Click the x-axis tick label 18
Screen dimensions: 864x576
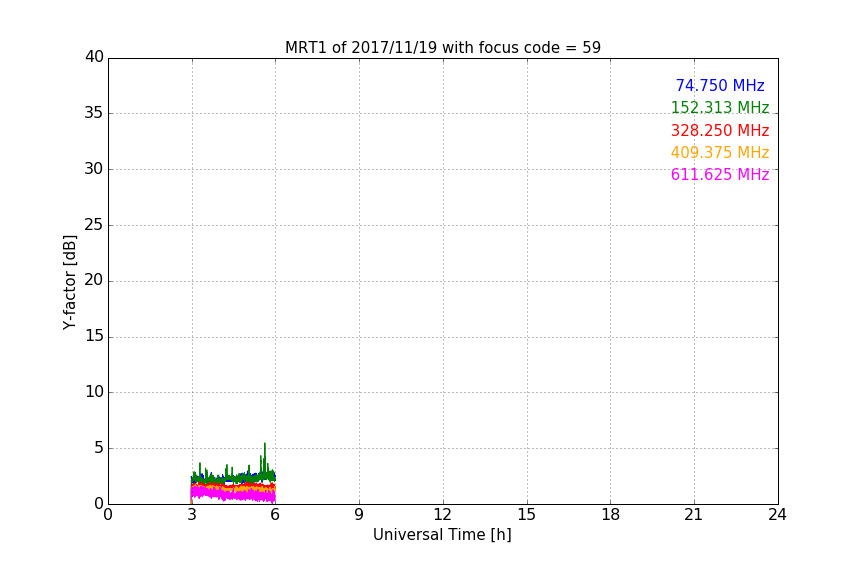(611, 515)
